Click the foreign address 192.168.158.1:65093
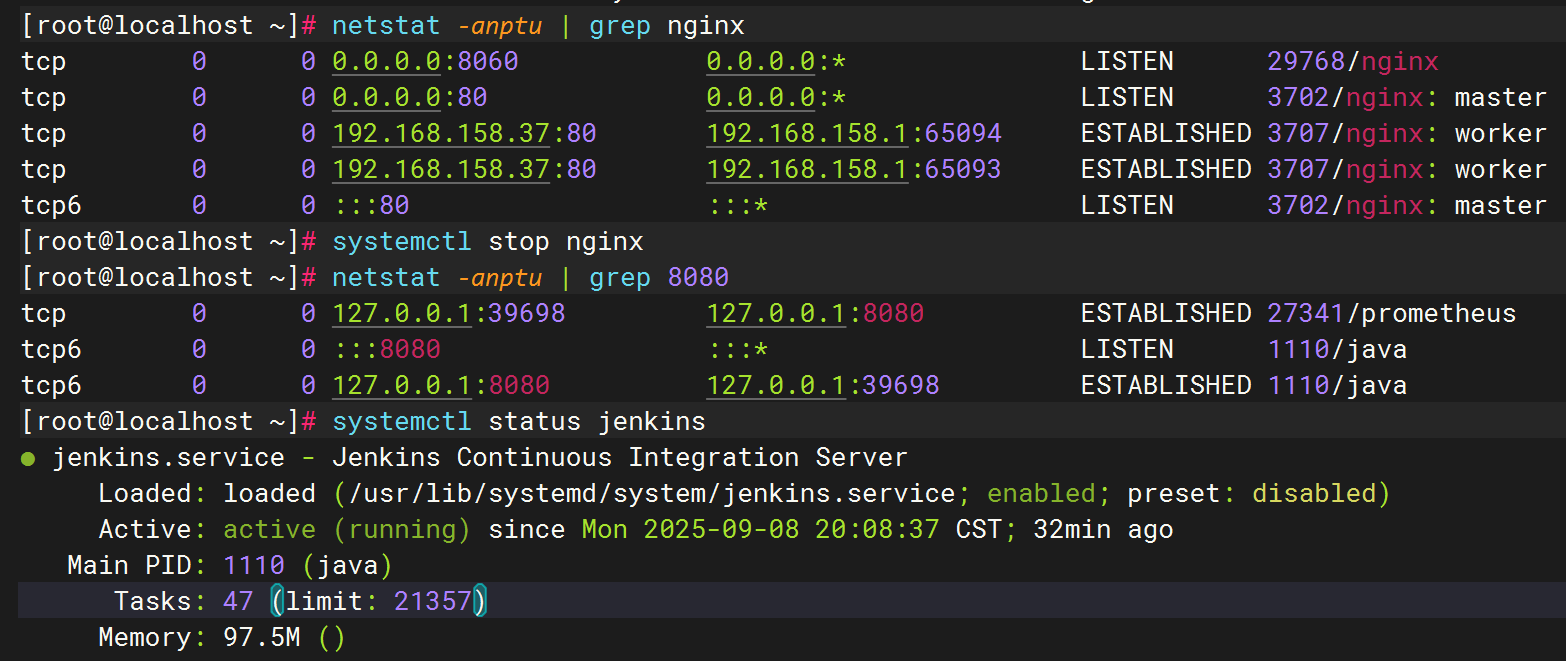Image resolution: width=1566 pixels, height=661 pixels. click(854, 170)
